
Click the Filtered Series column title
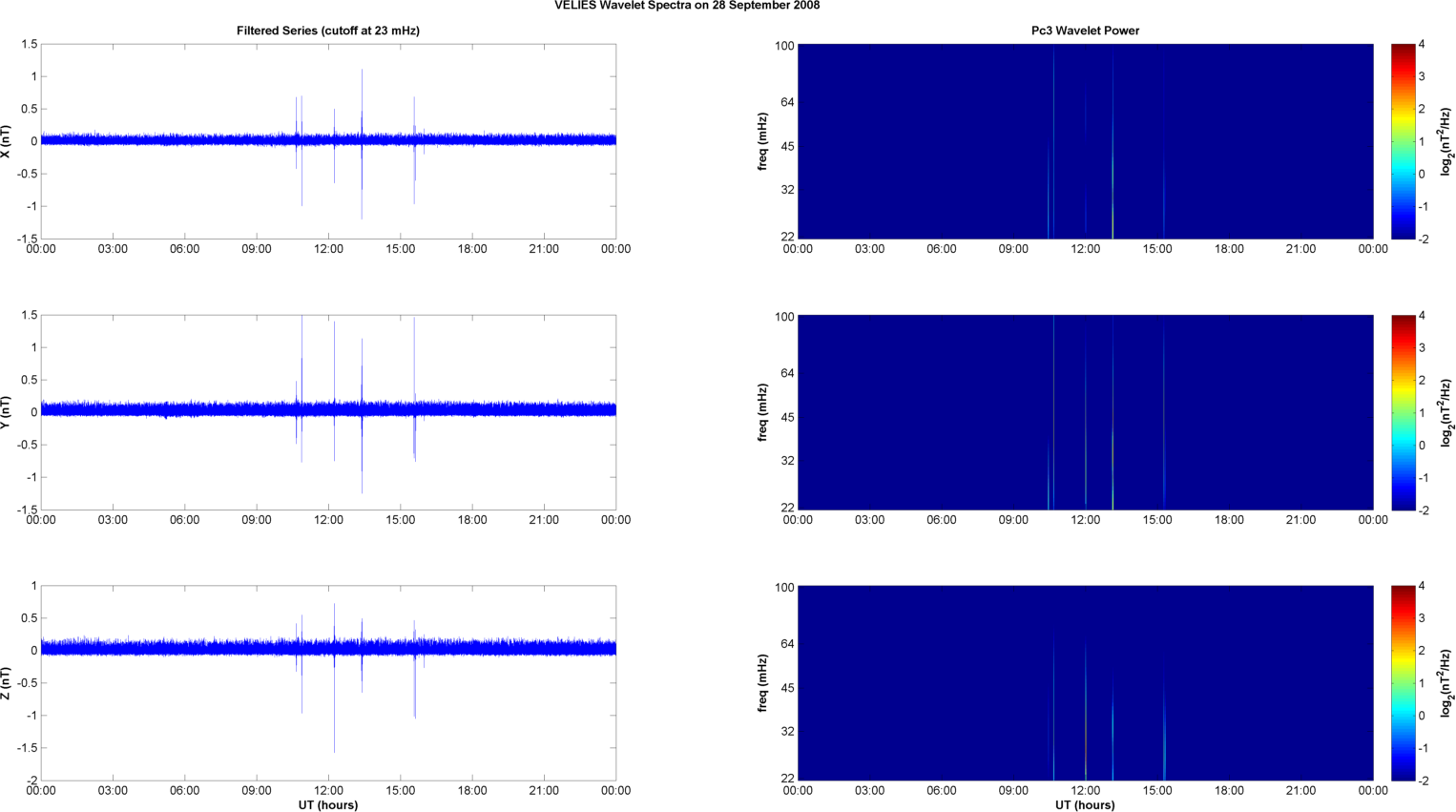click(328, 31)
